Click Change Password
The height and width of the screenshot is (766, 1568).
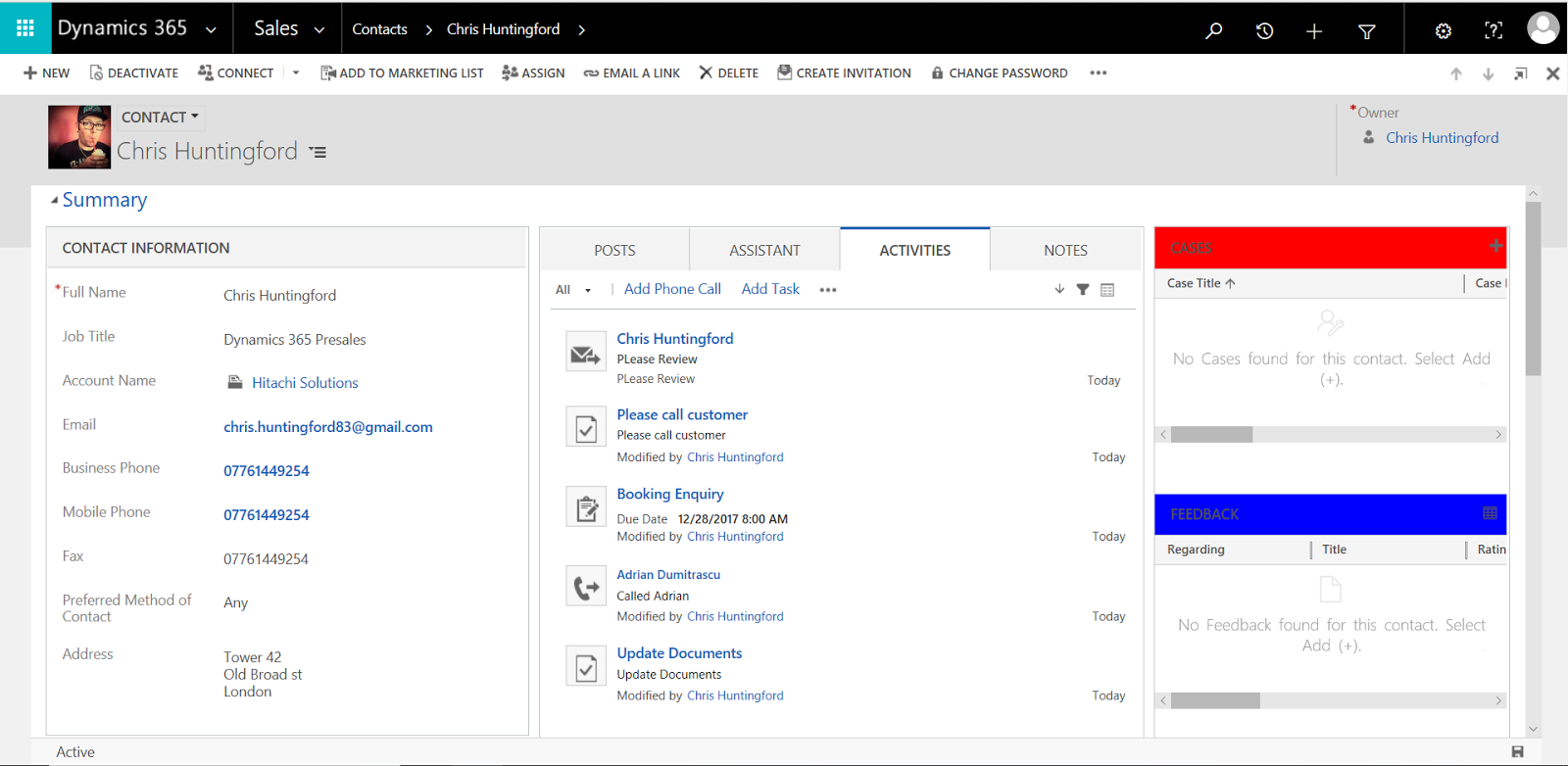click(x=999, y=73)
